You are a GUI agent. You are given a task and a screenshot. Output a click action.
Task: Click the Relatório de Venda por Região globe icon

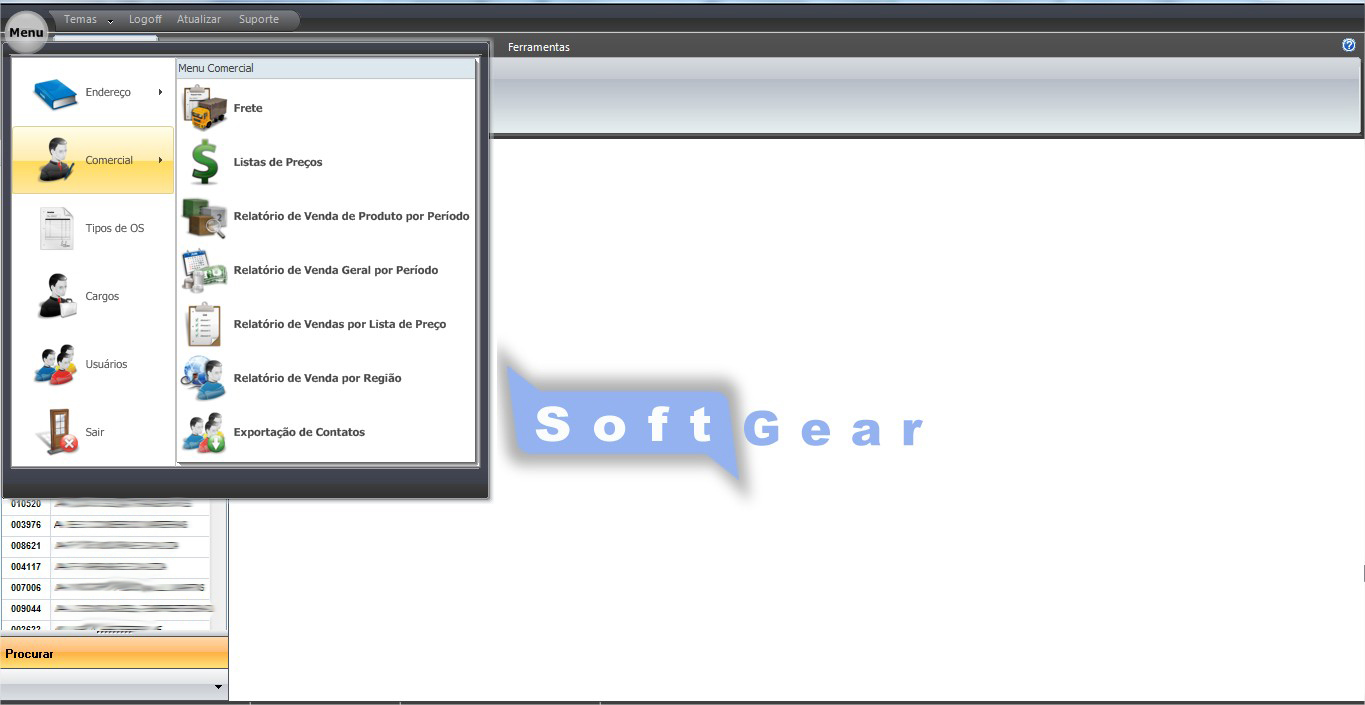(204, 378)
